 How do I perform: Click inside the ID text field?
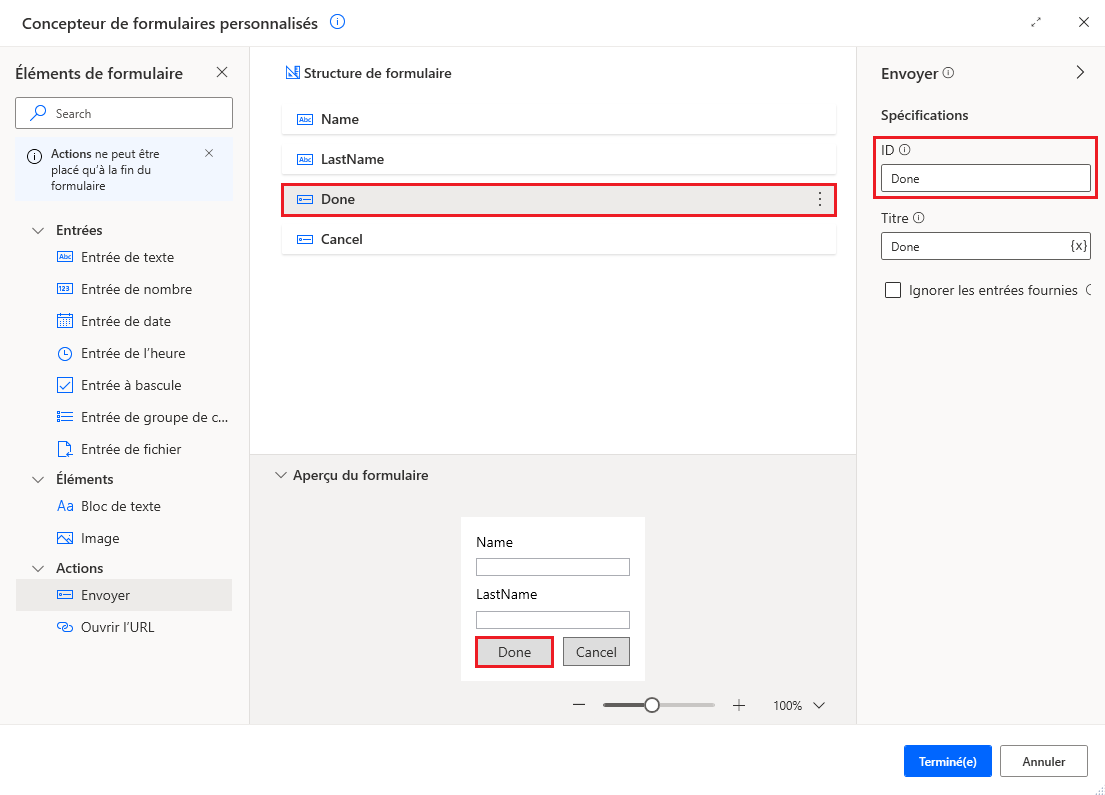(x=985, y=178)
